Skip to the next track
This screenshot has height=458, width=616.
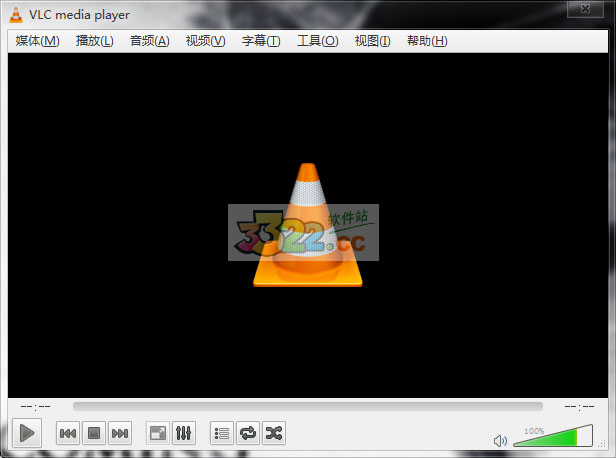tap(120, 433)
